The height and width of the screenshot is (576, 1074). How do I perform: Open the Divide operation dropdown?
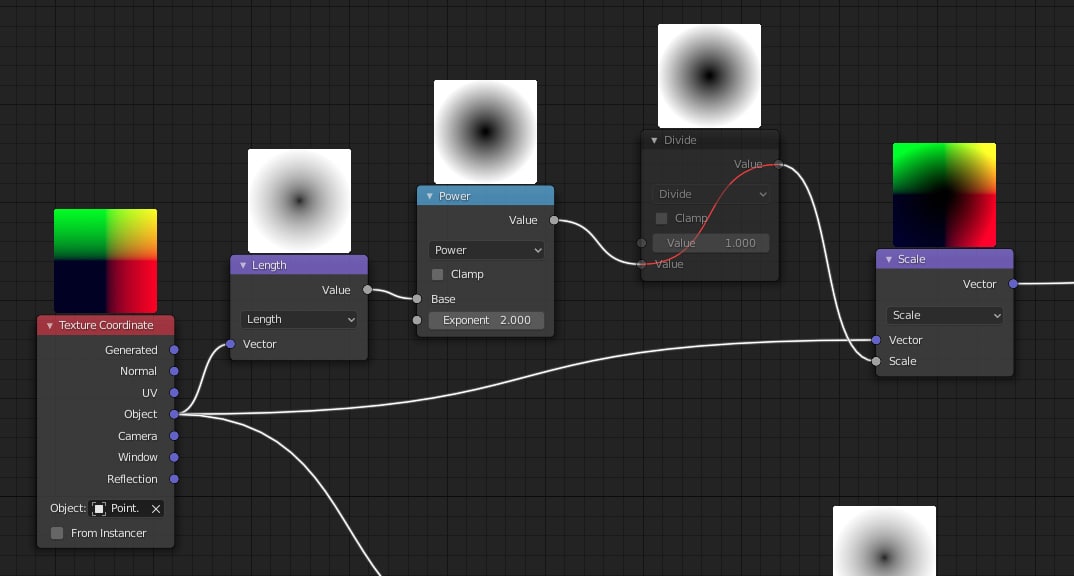point(710,194)
